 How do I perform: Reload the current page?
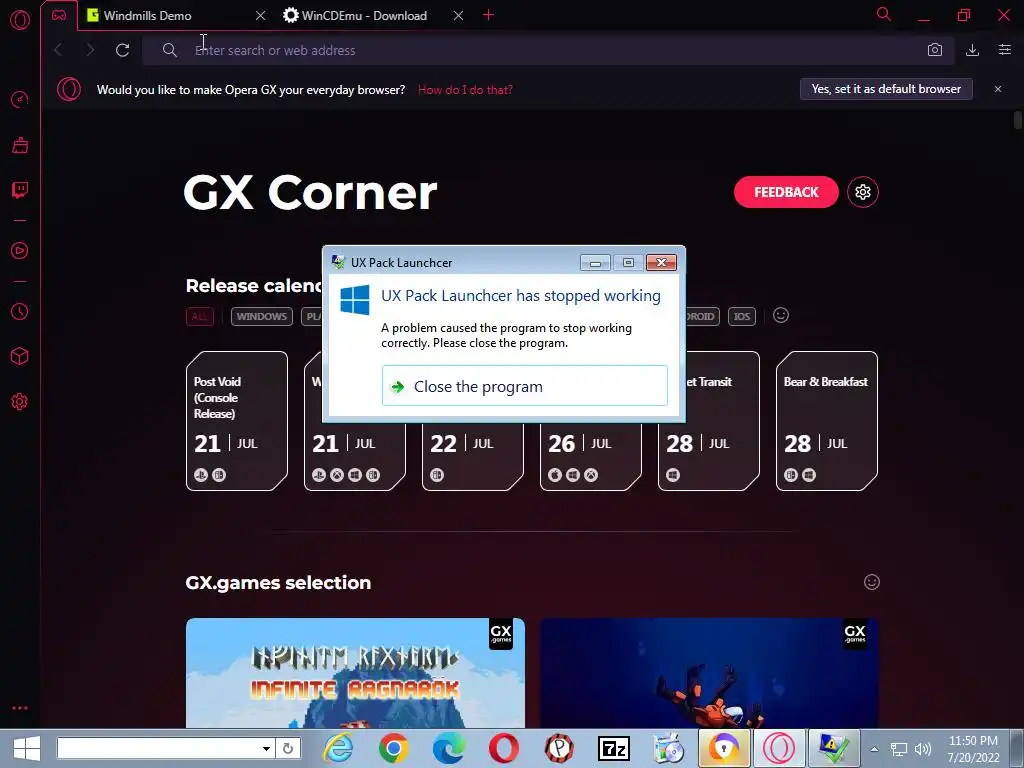[122, 50]
